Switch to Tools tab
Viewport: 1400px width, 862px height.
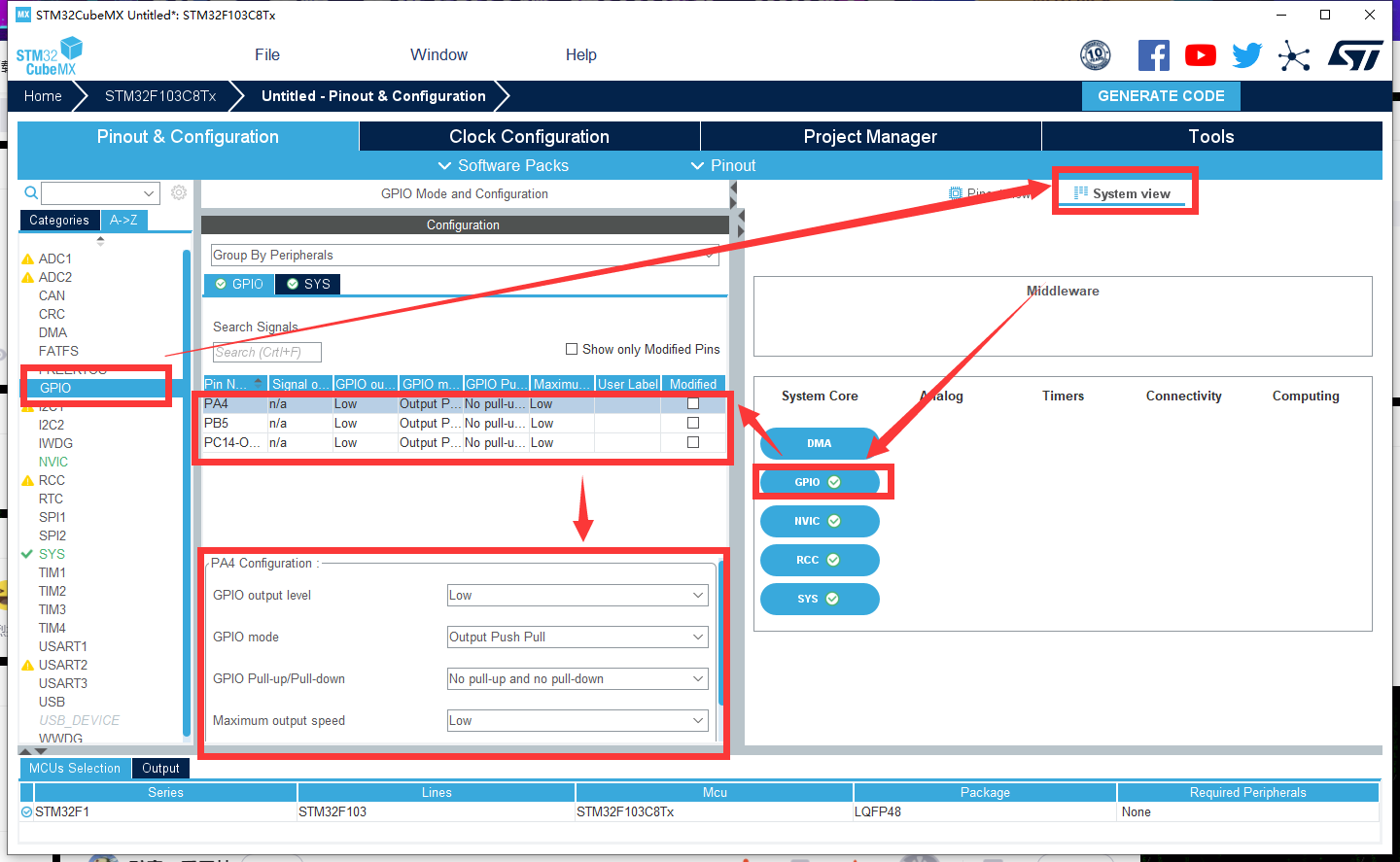(x=1211, y=136)
